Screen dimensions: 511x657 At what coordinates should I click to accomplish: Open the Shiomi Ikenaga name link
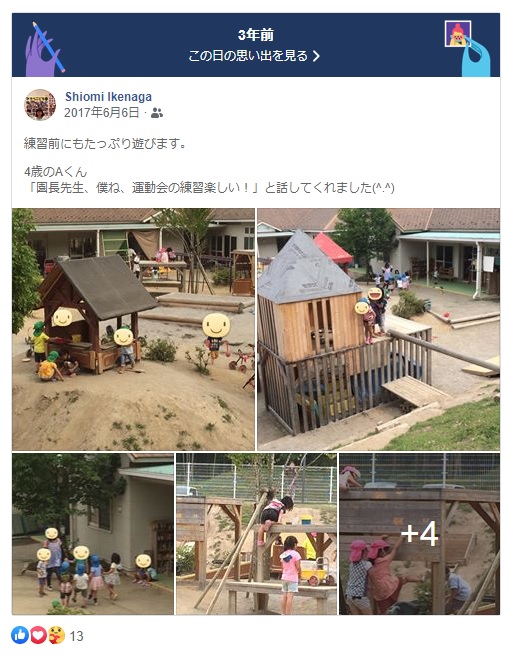tap(108, 97)
